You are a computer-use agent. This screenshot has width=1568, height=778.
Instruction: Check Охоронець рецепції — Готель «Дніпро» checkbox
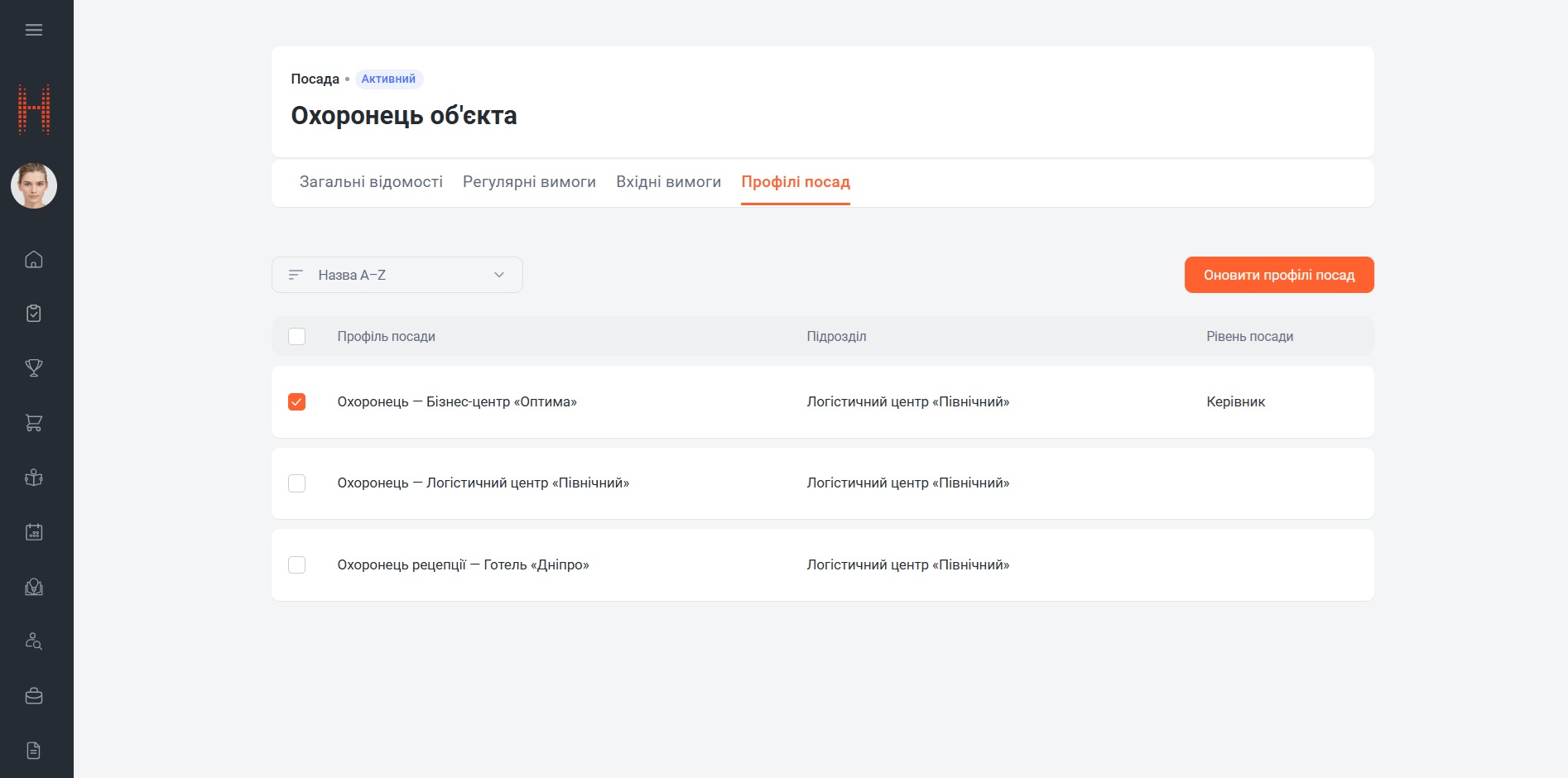(296, 564)
